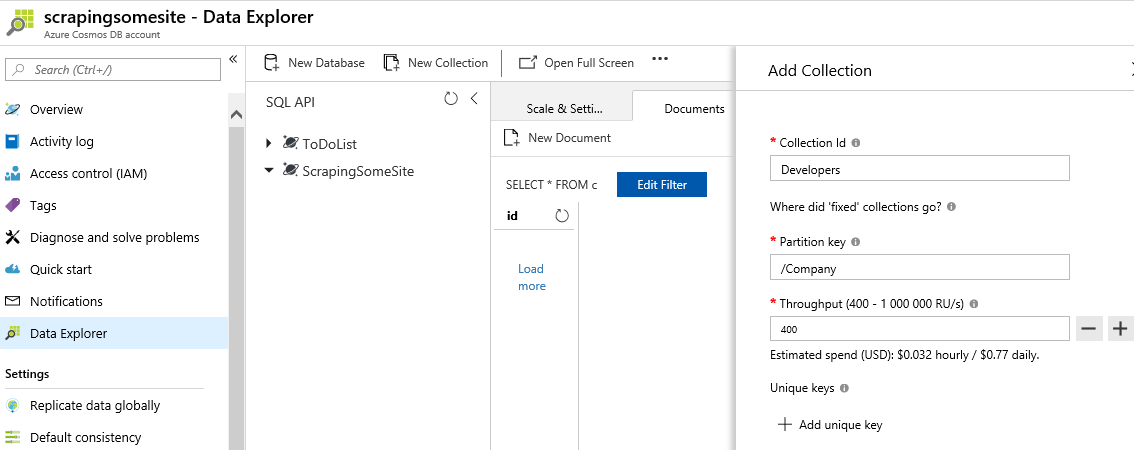Refresh the id documents list

pyautogui.click(x=562, y=216)
